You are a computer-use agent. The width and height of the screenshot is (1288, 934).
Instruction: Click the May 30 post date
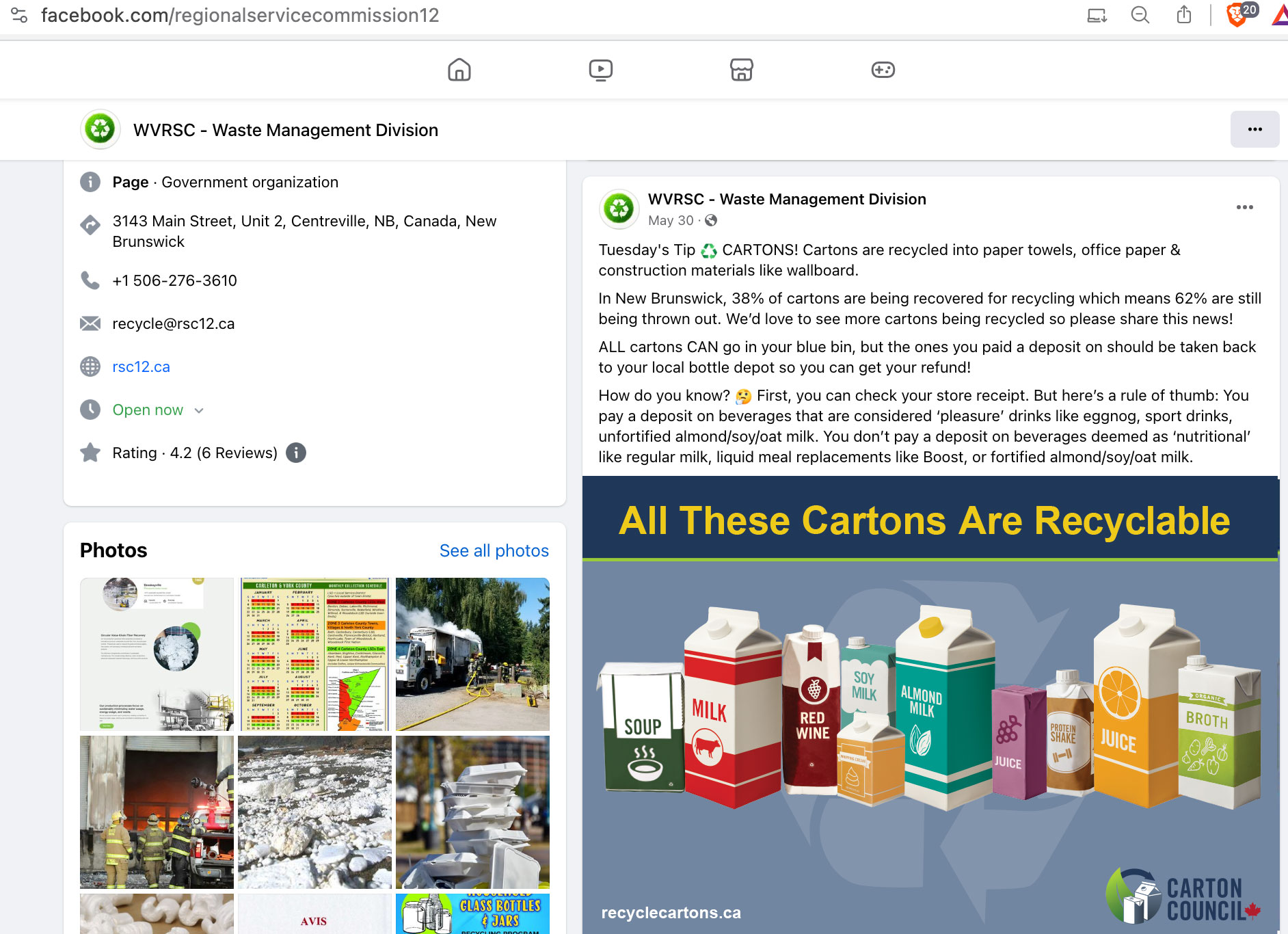pos(671,220)
